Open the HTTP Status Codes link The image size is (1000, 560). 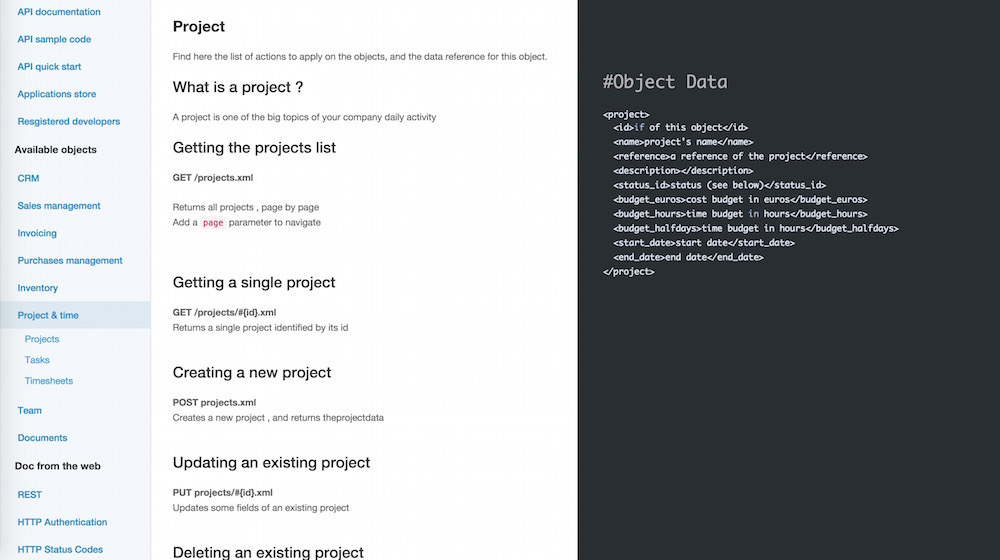click(60, 549)
